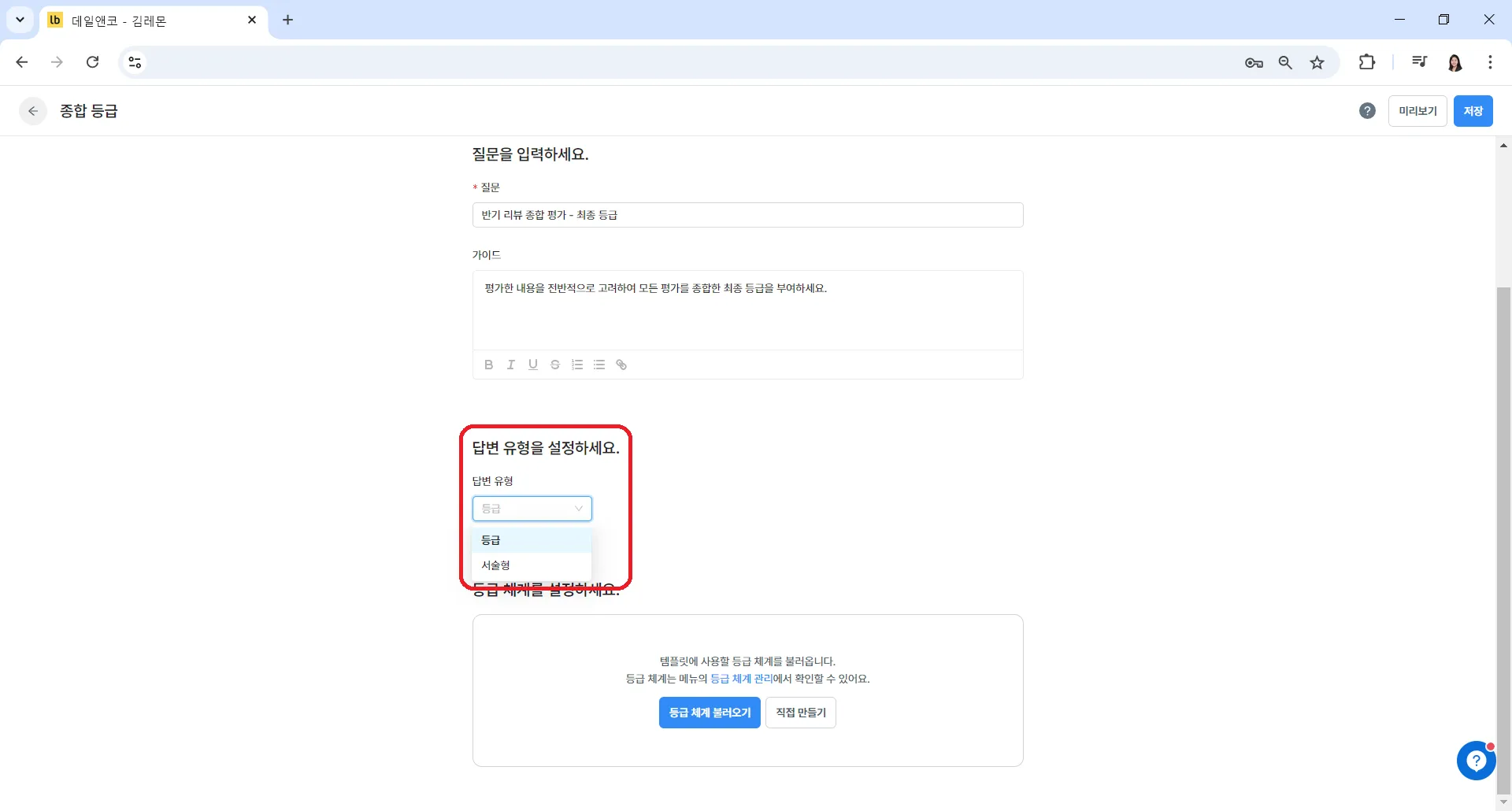
Task: Open the blue support chat bubble
Action: tap(1476, 761)
